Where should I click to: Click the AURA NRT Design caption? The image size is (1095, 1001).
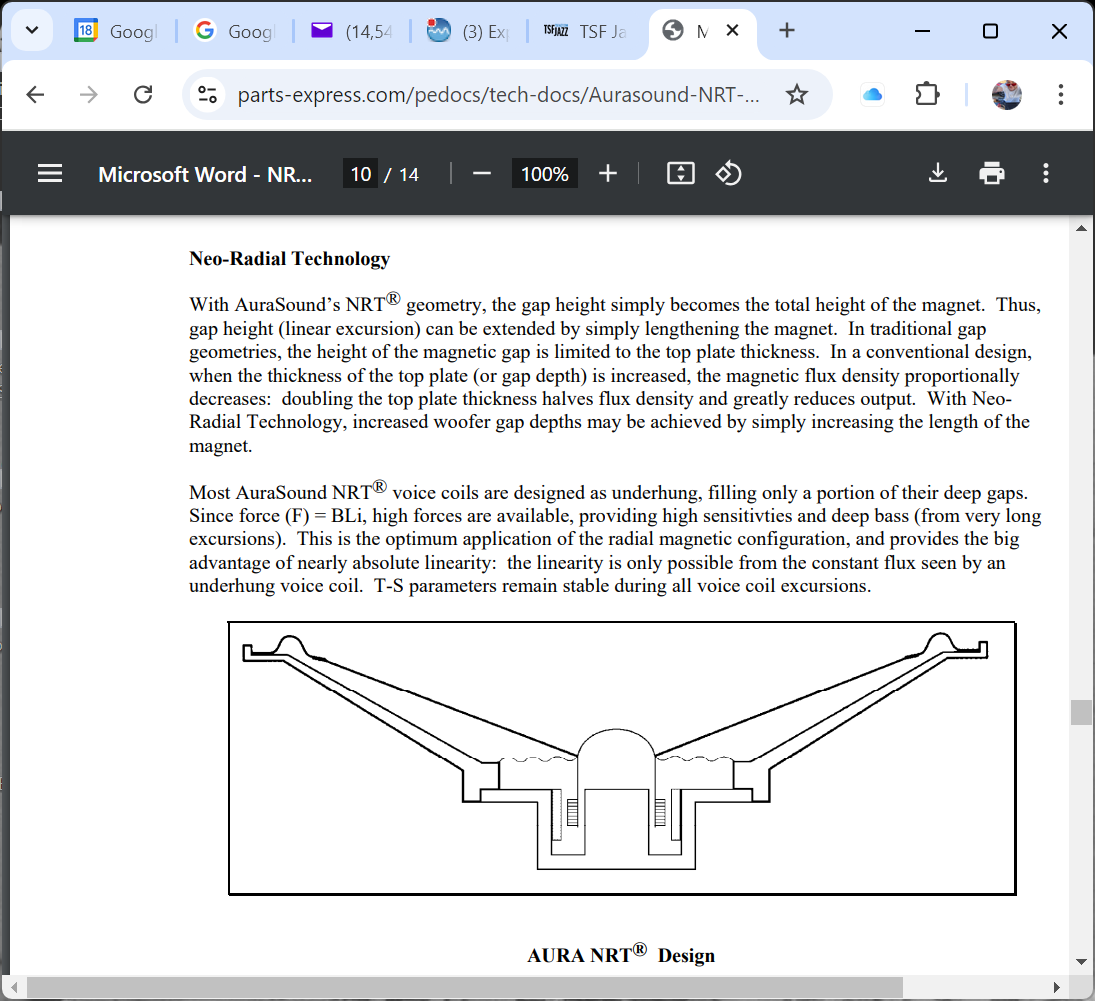pos(621,953)
